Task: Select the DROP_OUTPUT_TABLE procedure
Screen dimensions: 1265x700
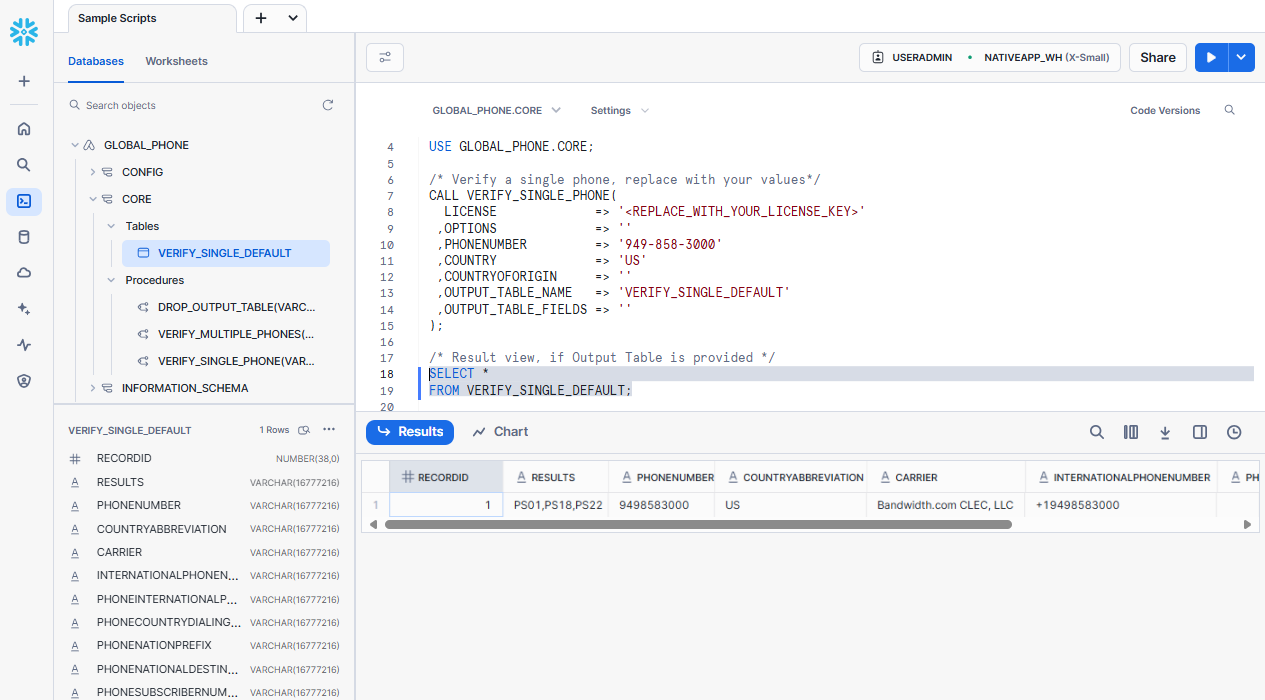Action: [x=234, y=307]
